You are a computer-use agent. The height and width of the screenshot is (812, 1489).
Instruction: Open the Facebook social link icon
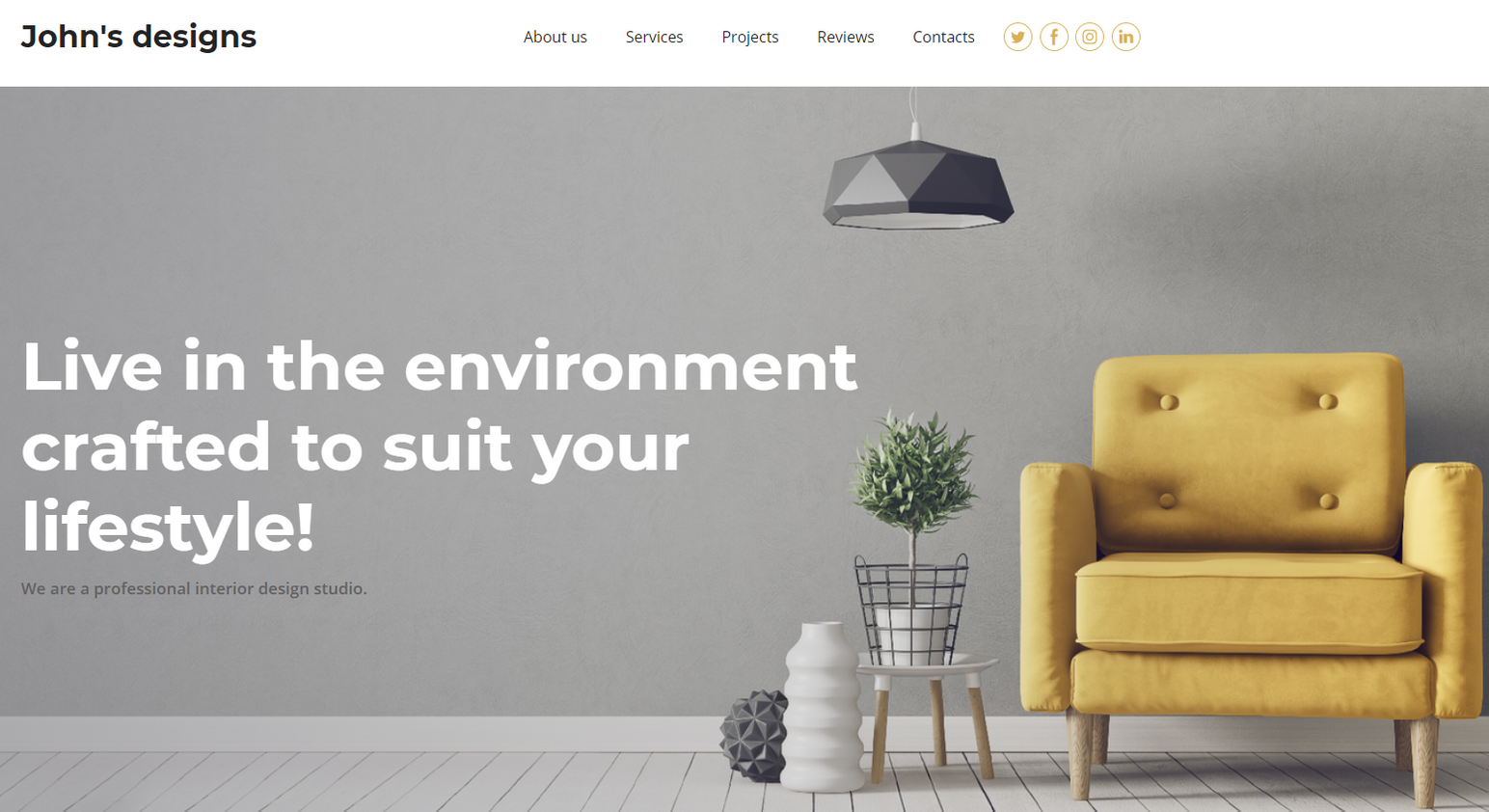pyautogui.click(x=1054, y=37)
